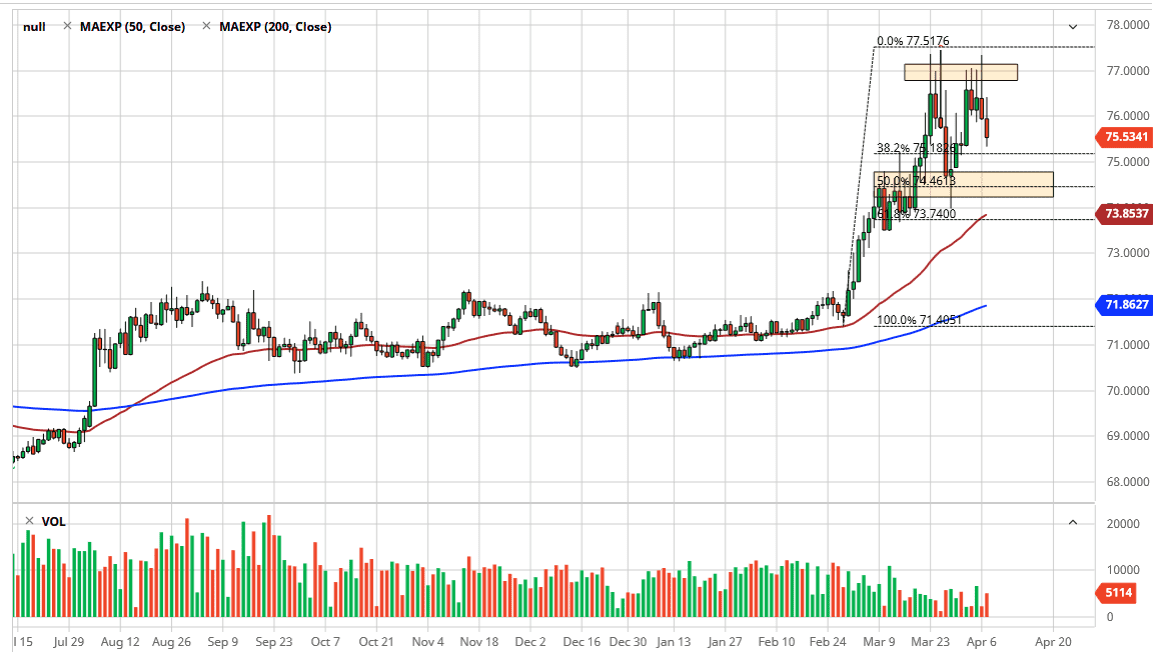Click the Apr 6 date axis label

pyautogui.click(x=983, y=642)
